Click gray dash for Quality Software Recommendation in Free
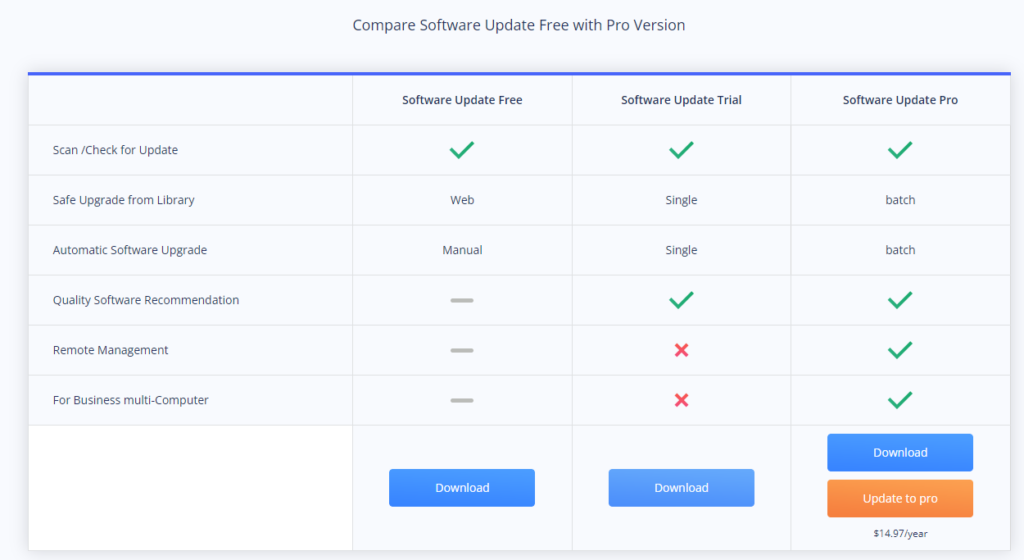Screen dimensions: 1024x560 click(461, 300)
